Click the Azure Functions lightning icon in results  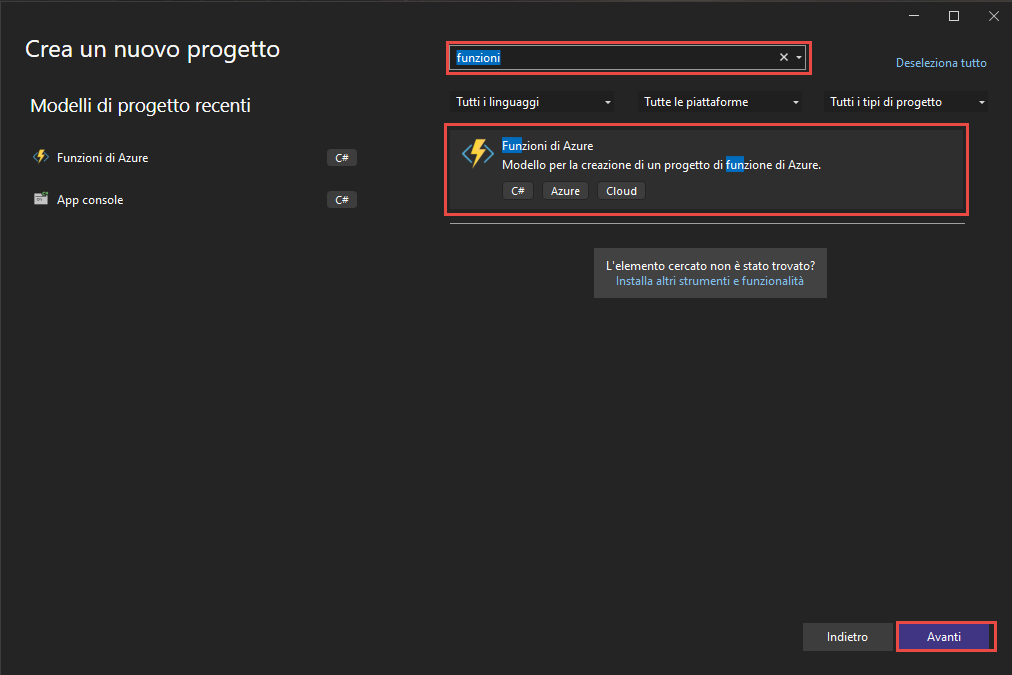[x=478, y=154]
